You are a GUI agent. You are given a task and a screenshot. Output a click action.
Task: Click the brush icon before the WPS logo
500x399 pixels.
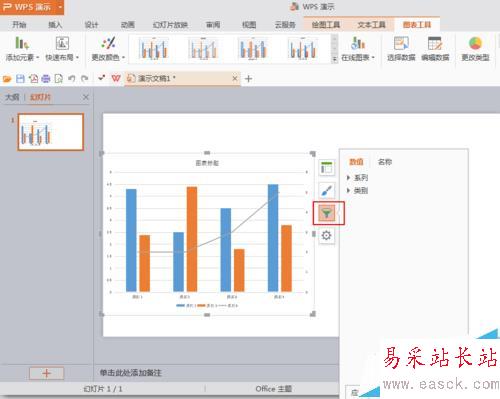[102, 78]
